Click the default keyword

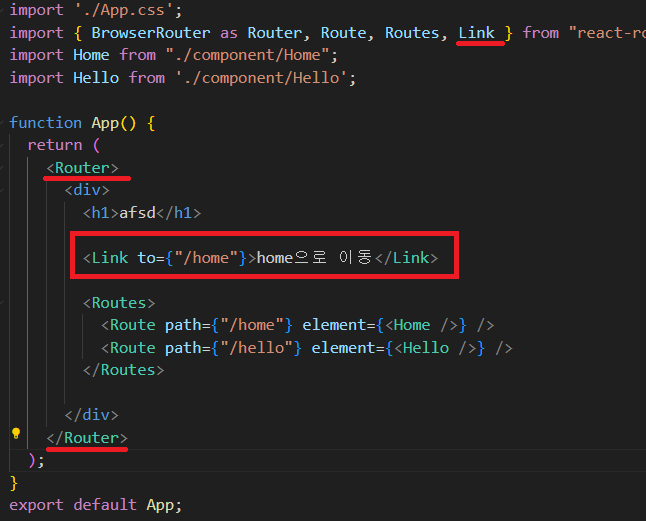105,505
